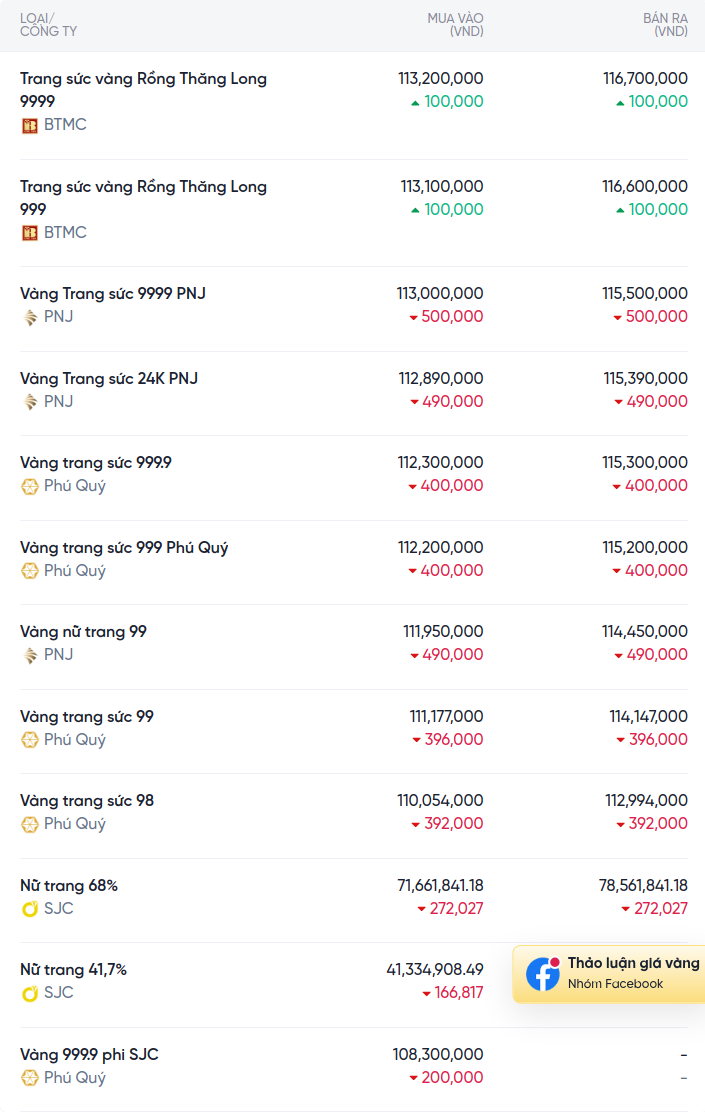Select Vàng trang sức 98 row title
This screenshot has height=1112, width=705.
(x=87, y=801)
